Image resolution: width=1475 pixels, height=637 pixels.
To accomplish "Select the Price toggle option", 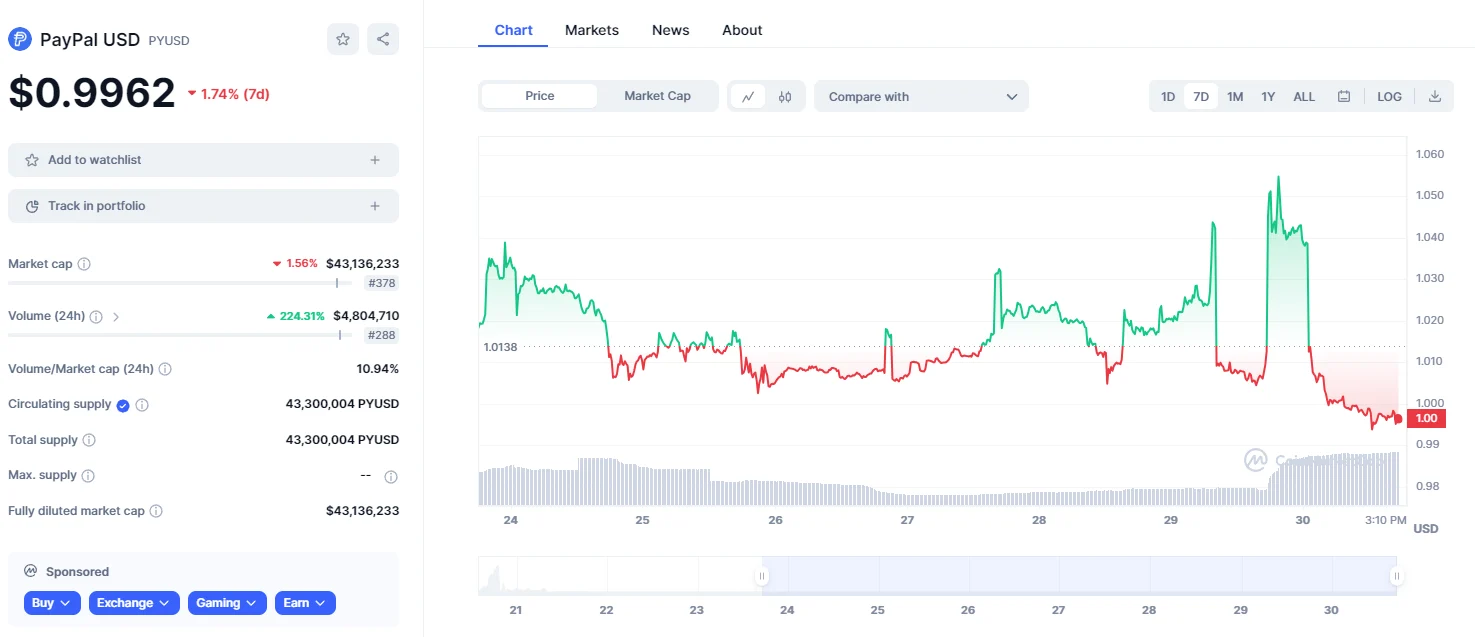I will click(540, 96).
